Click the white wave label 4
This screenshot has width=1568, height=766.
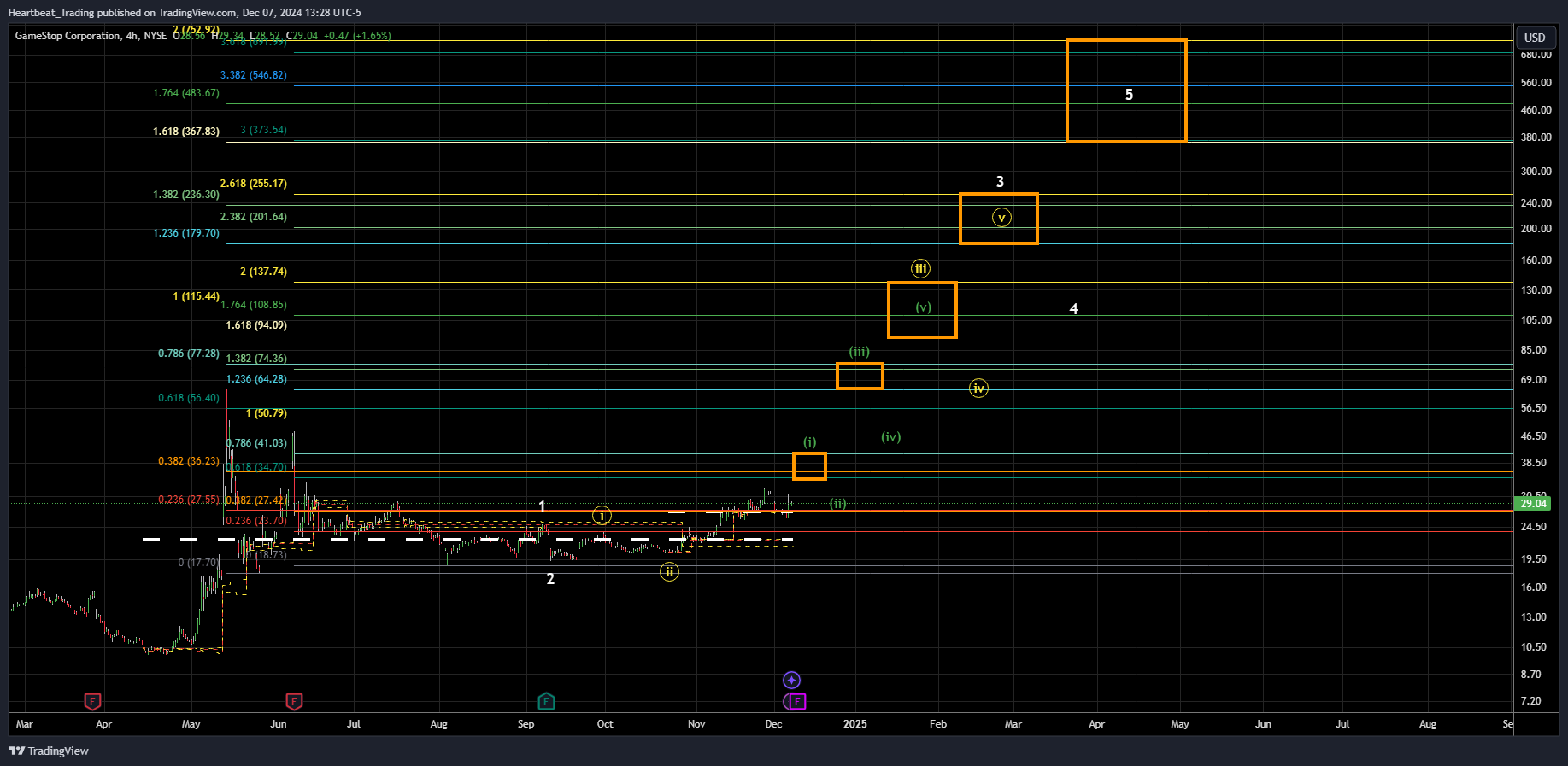tap(1073, 309)
